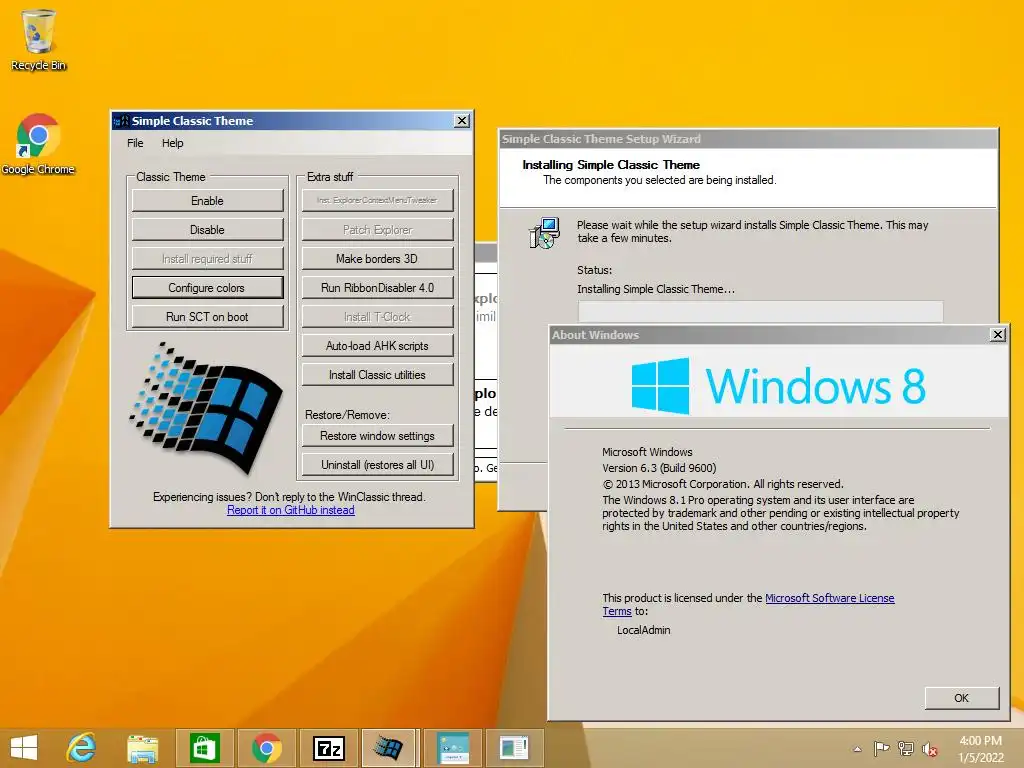Click Uninstall (restores all UI)
This screenshot has width=1024, height=768.
377,465
